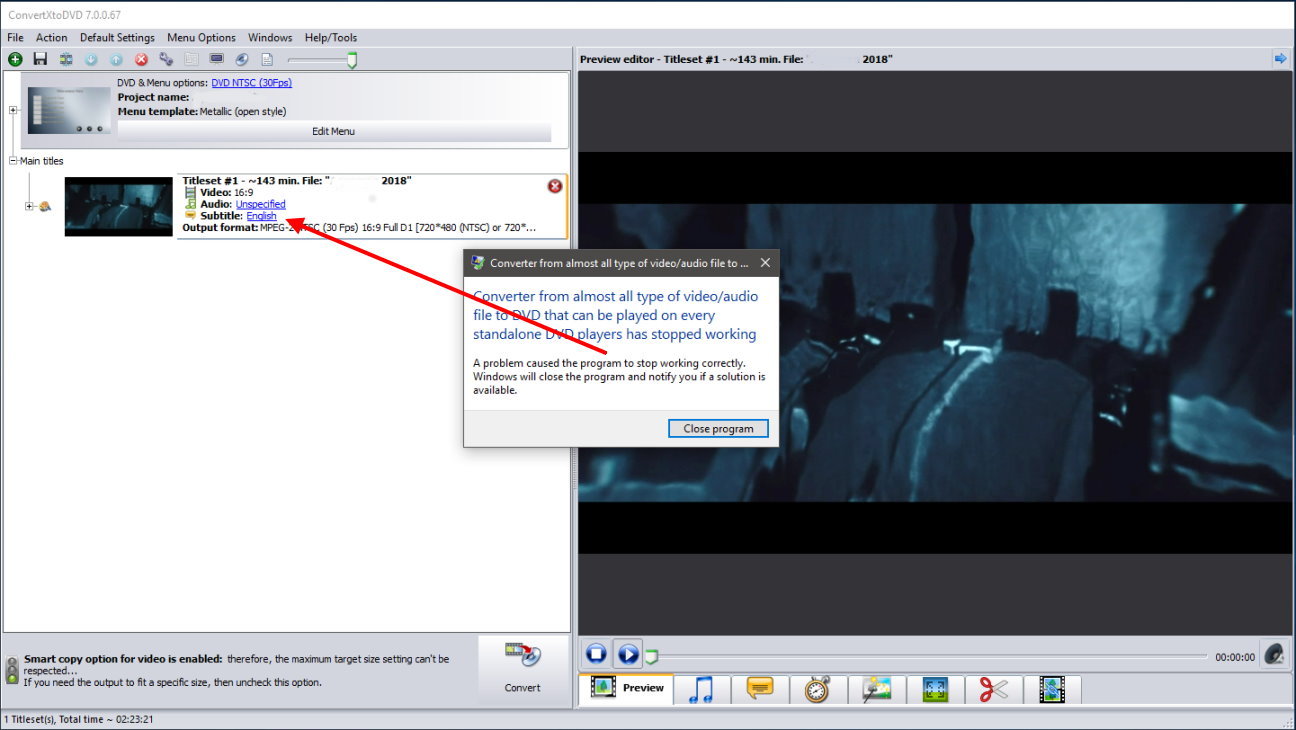
Task: Click the grayed document toolbar icon
Action: pyautogui.click(x=191, y=60)
